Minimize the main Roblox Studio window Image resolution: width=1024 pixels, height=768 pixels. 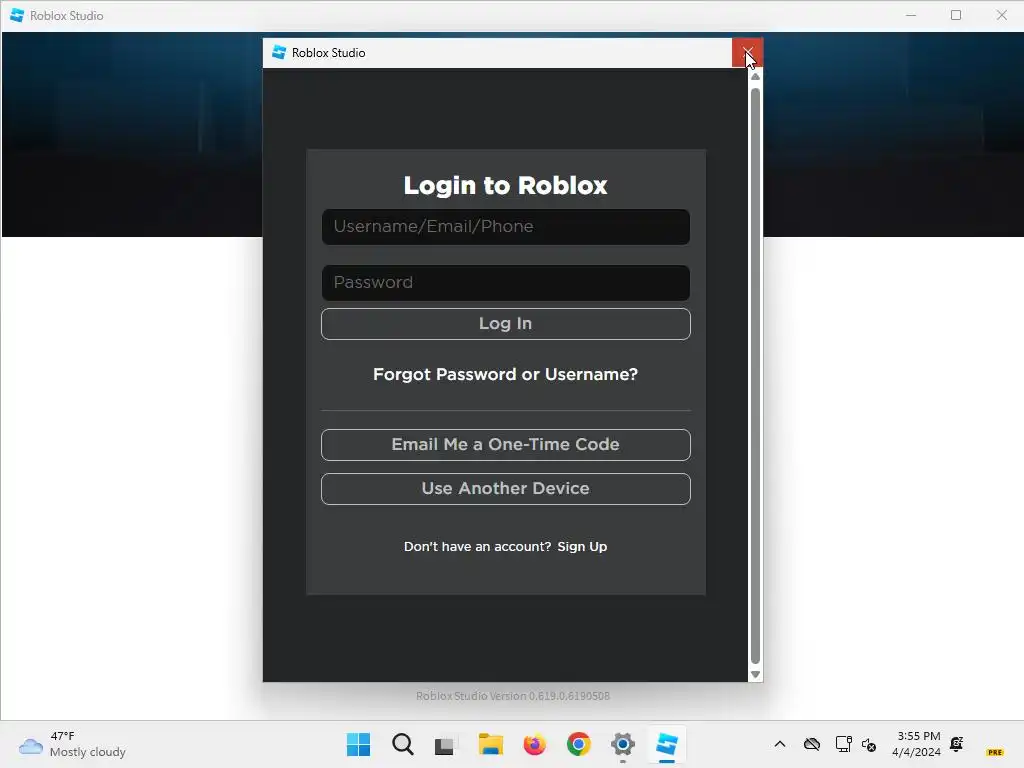click(911, 15)
